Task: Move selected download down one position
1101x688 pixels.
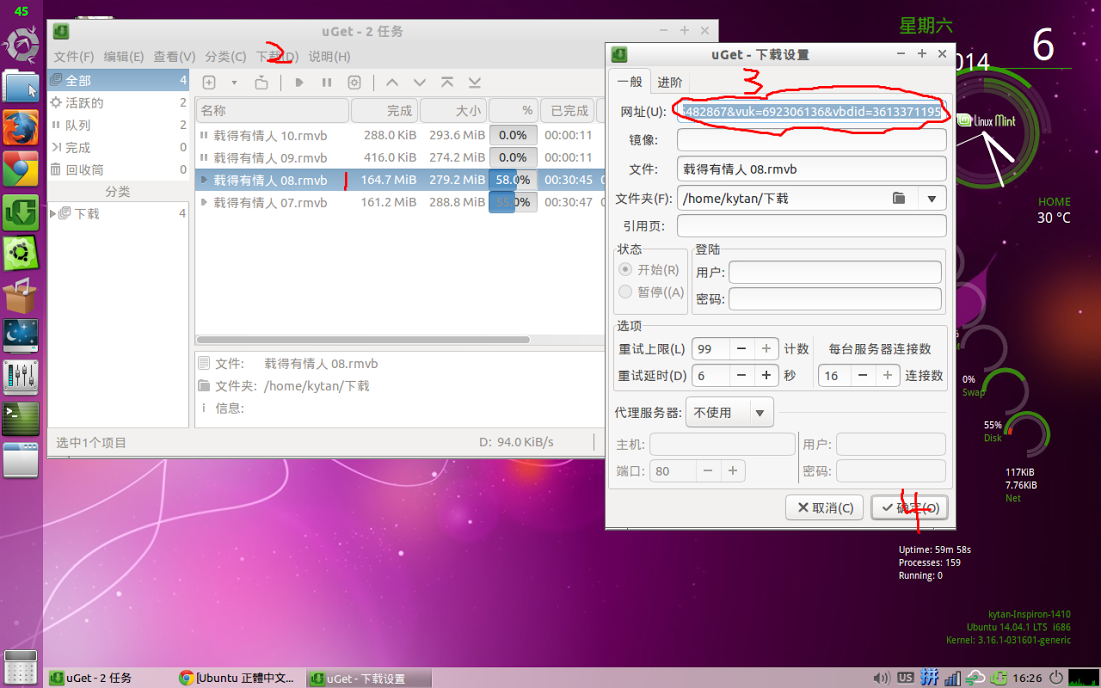Action: 419,83
